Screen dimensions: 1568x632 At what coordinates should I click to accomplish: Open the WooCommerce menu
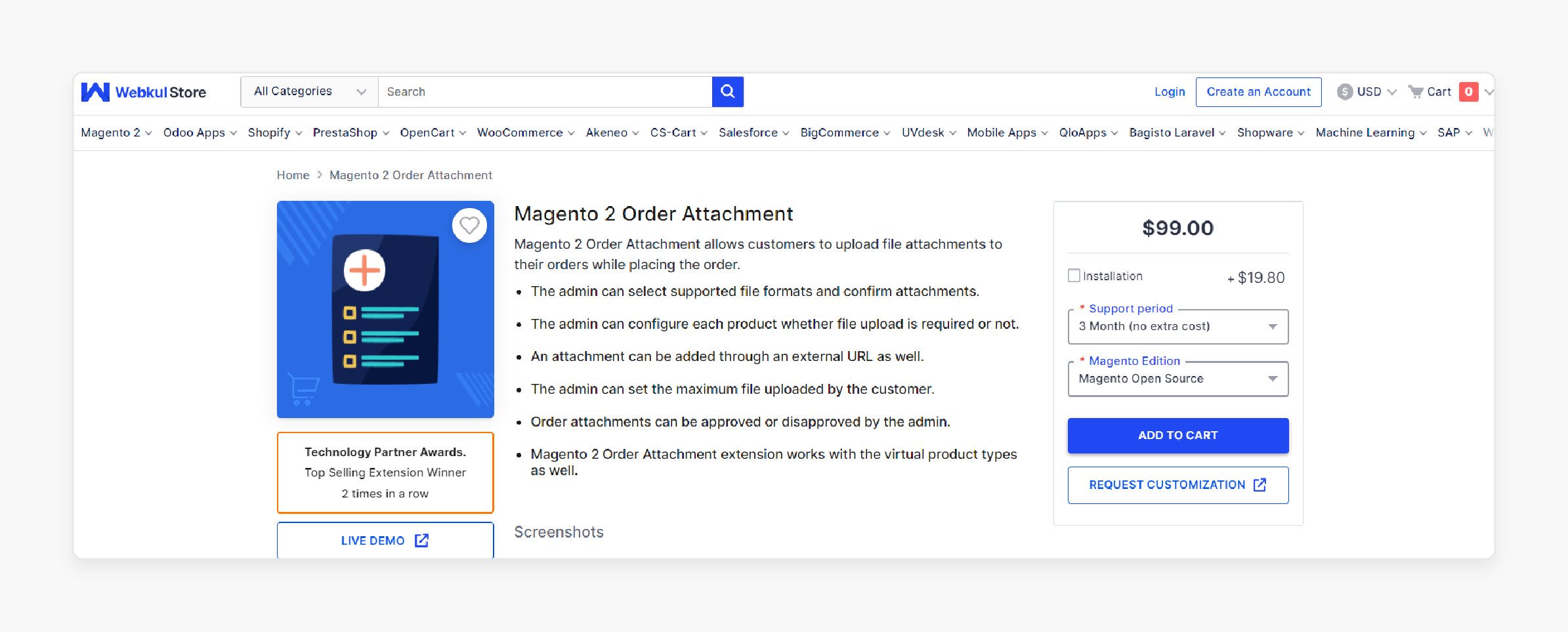click(525, 133)
